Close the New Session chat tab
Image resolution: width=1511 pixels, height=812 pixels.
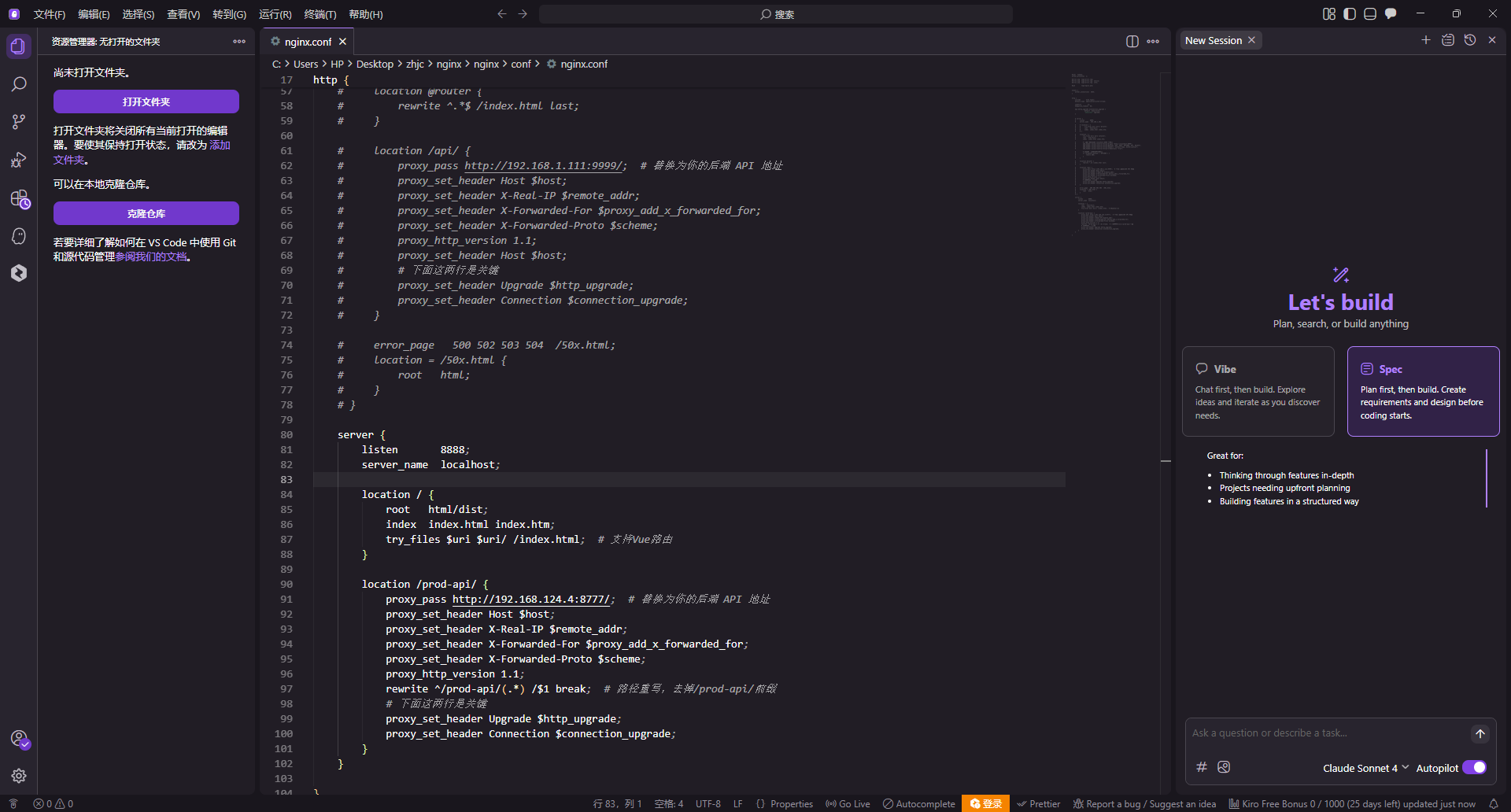1251,40
